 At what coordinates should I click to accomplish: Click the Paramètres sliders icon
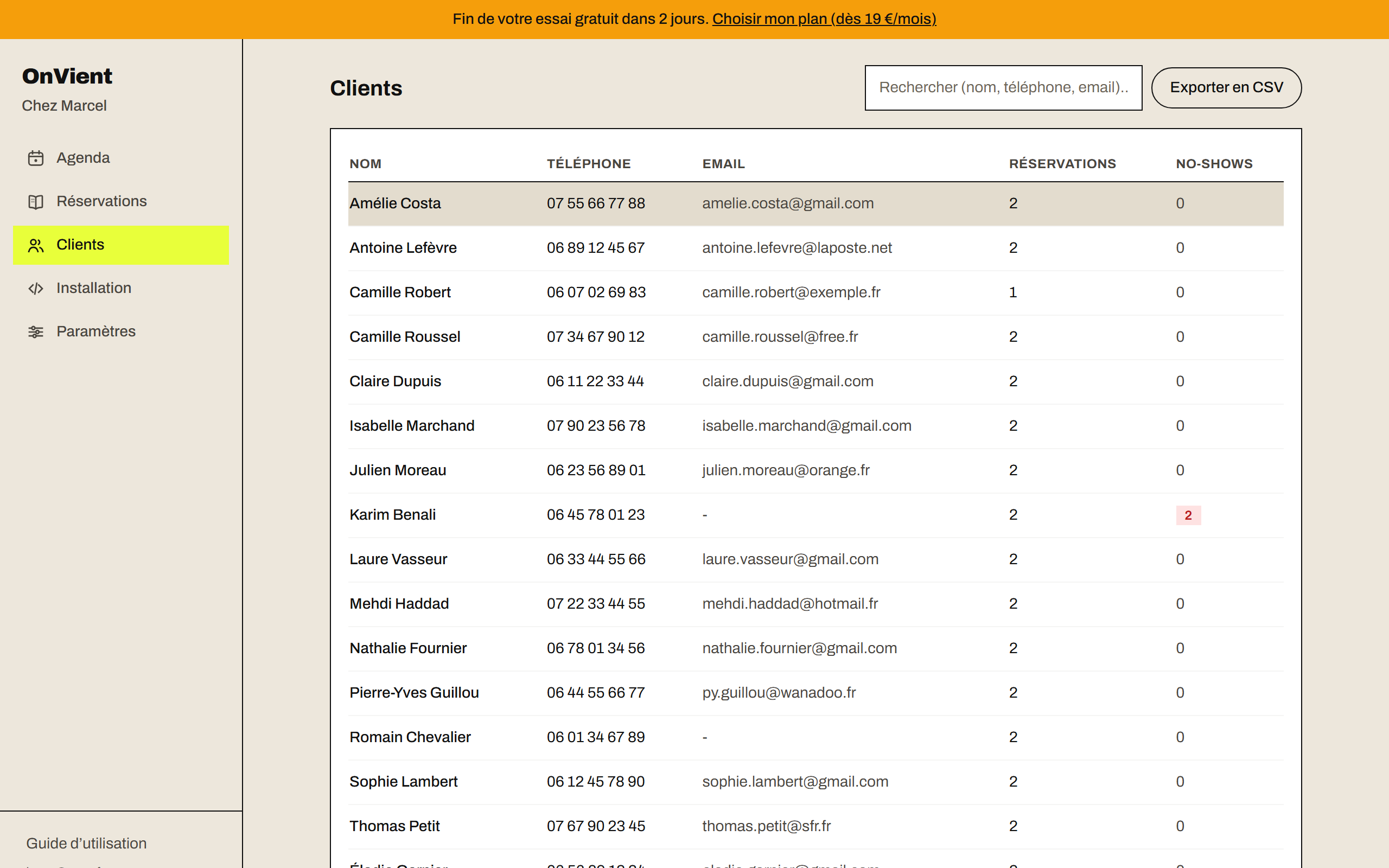36,332
